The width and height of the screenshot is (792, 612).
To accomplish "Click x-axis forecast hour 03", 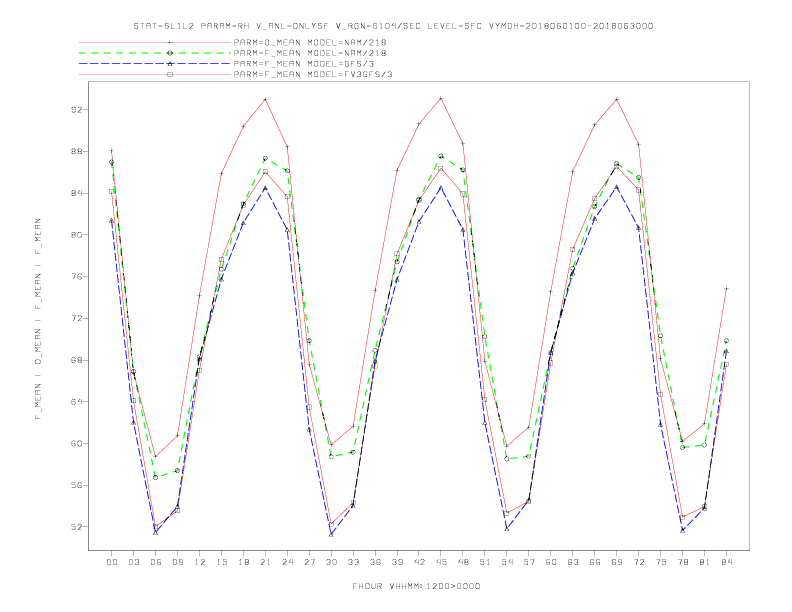I will tap(133, 562).
